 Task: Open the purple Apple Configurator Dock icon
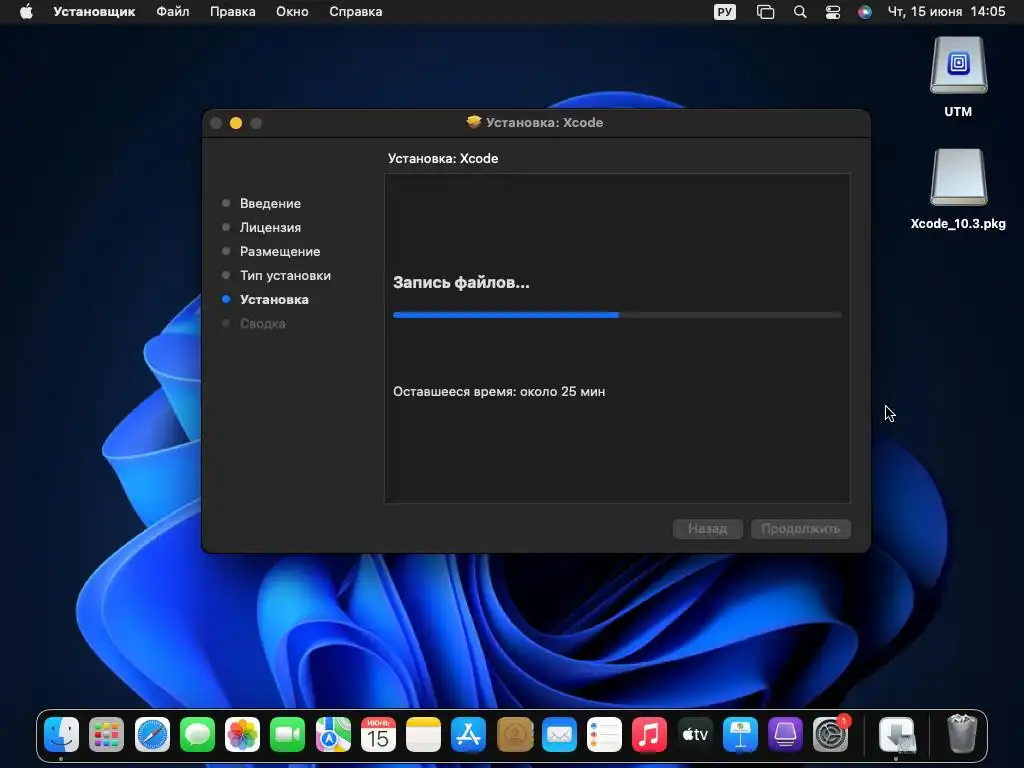pyautogui.click(x=785, y=734)
